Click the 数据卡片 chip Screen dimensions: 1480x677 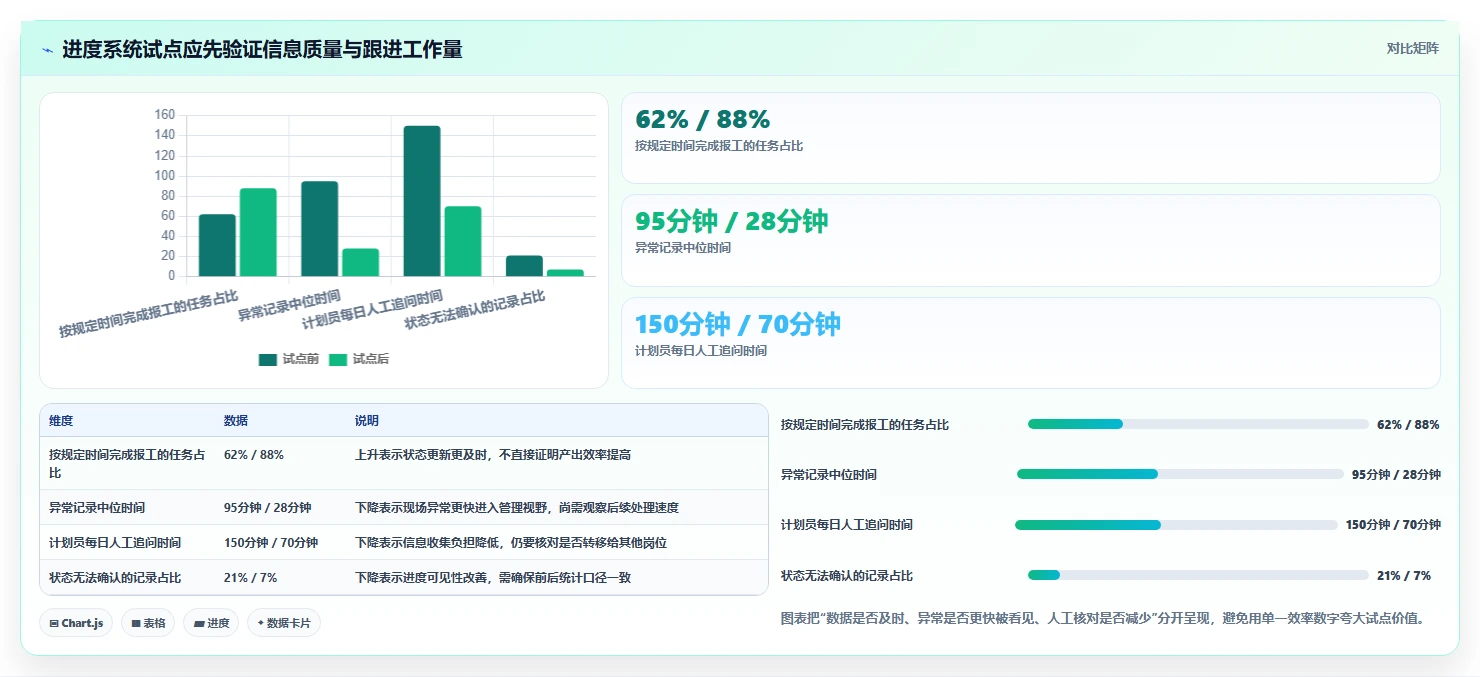pyautogui.click(x=284, y=623)
